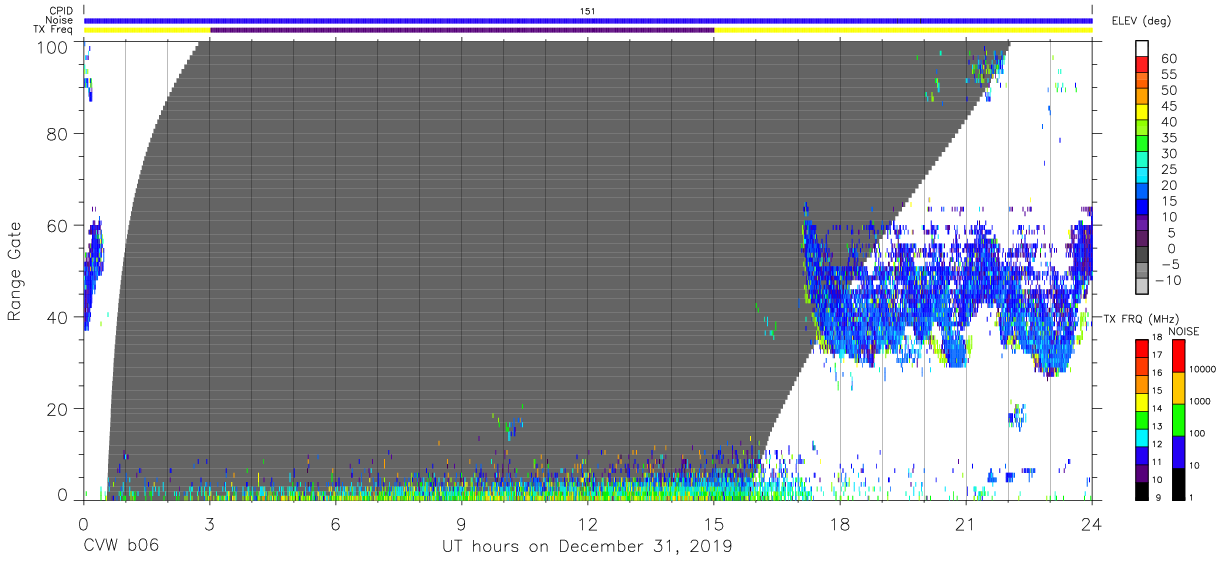Click the '100' value on the NOISE scale
The height and width of the screenshot is (567, 1228).
pos(1197,433)
